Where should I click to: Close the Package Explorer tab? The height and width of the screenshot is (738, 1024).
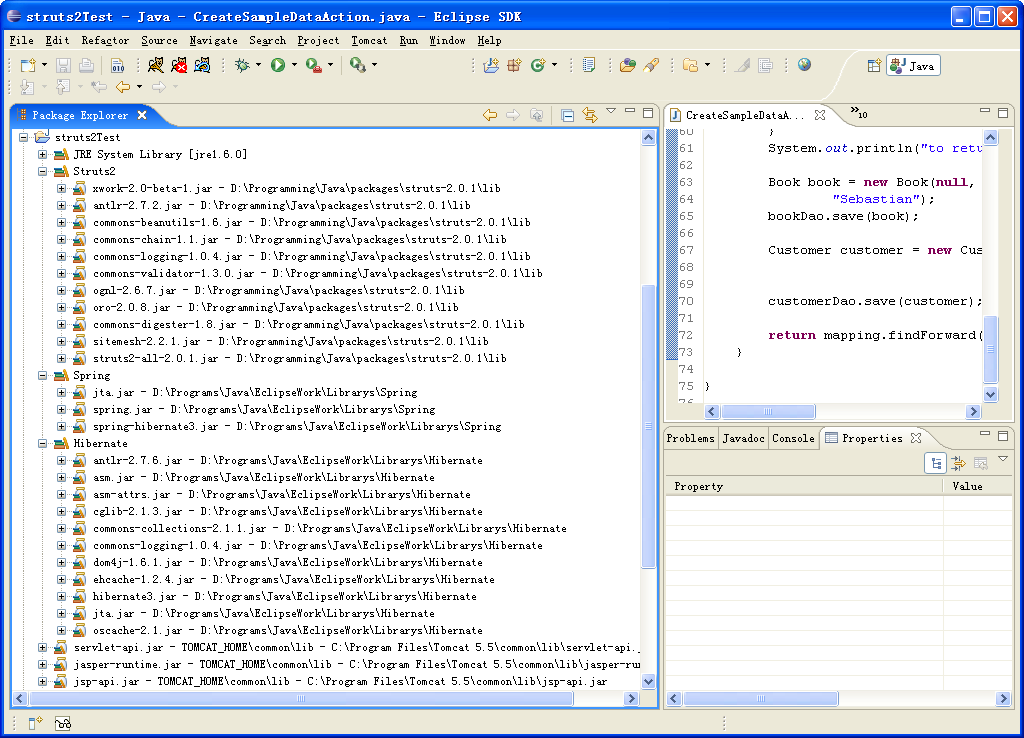pyautogui.click(x=142, y=115)
